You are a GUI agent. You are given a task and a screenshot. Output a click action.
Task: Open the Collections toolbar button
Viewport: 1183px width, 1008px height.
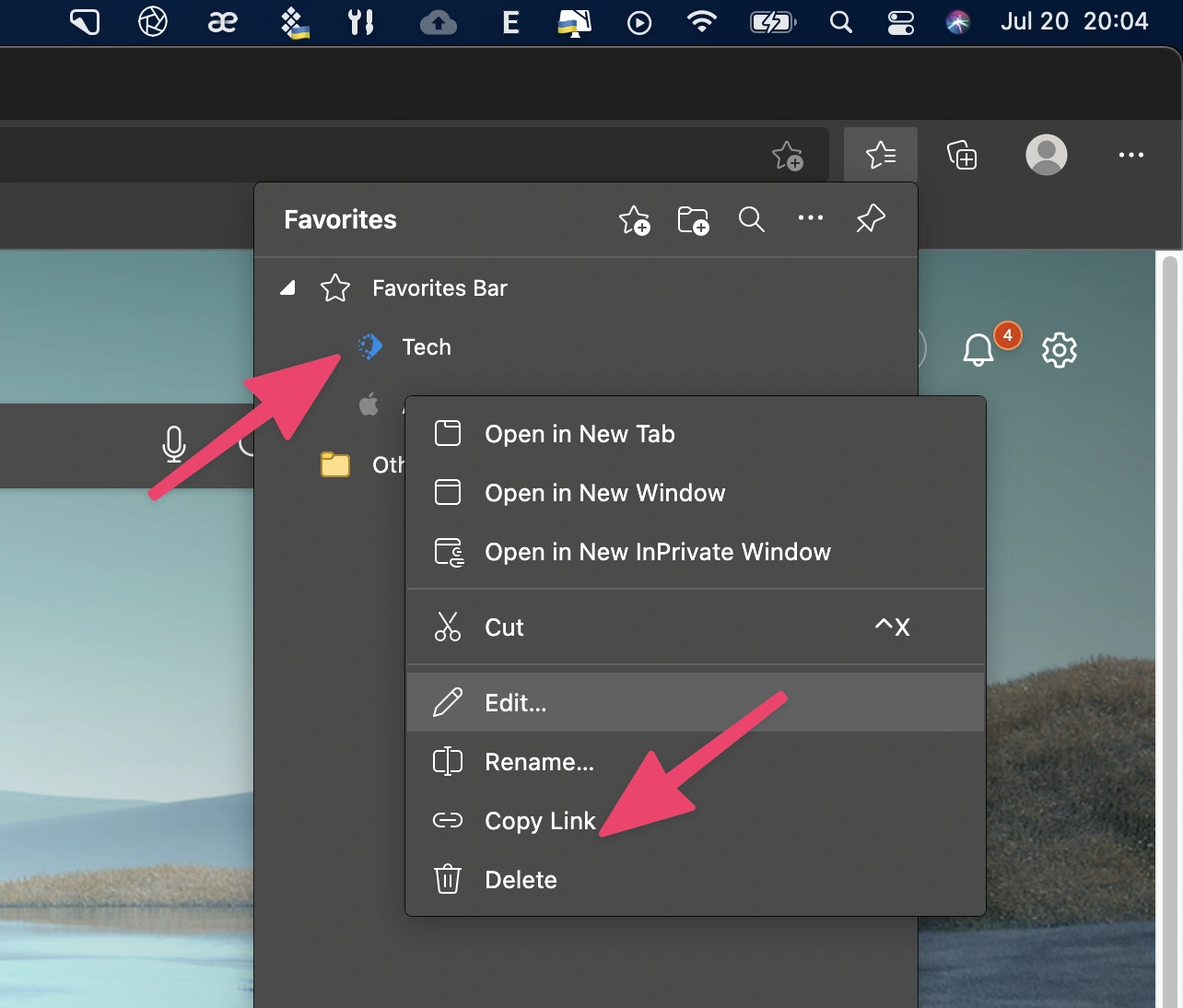[962, 155]
